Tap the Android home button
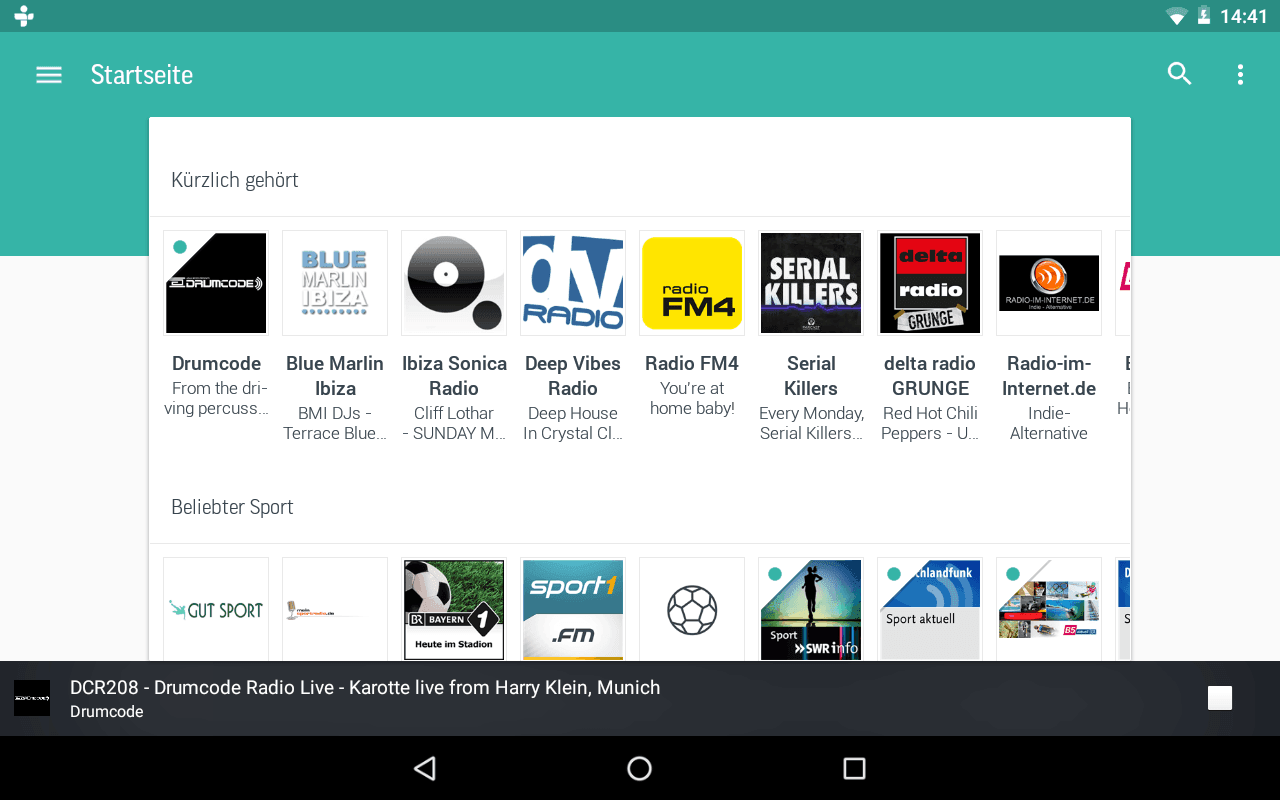The height and width of the screenshot is (800, 1280). tap(639, 768)
